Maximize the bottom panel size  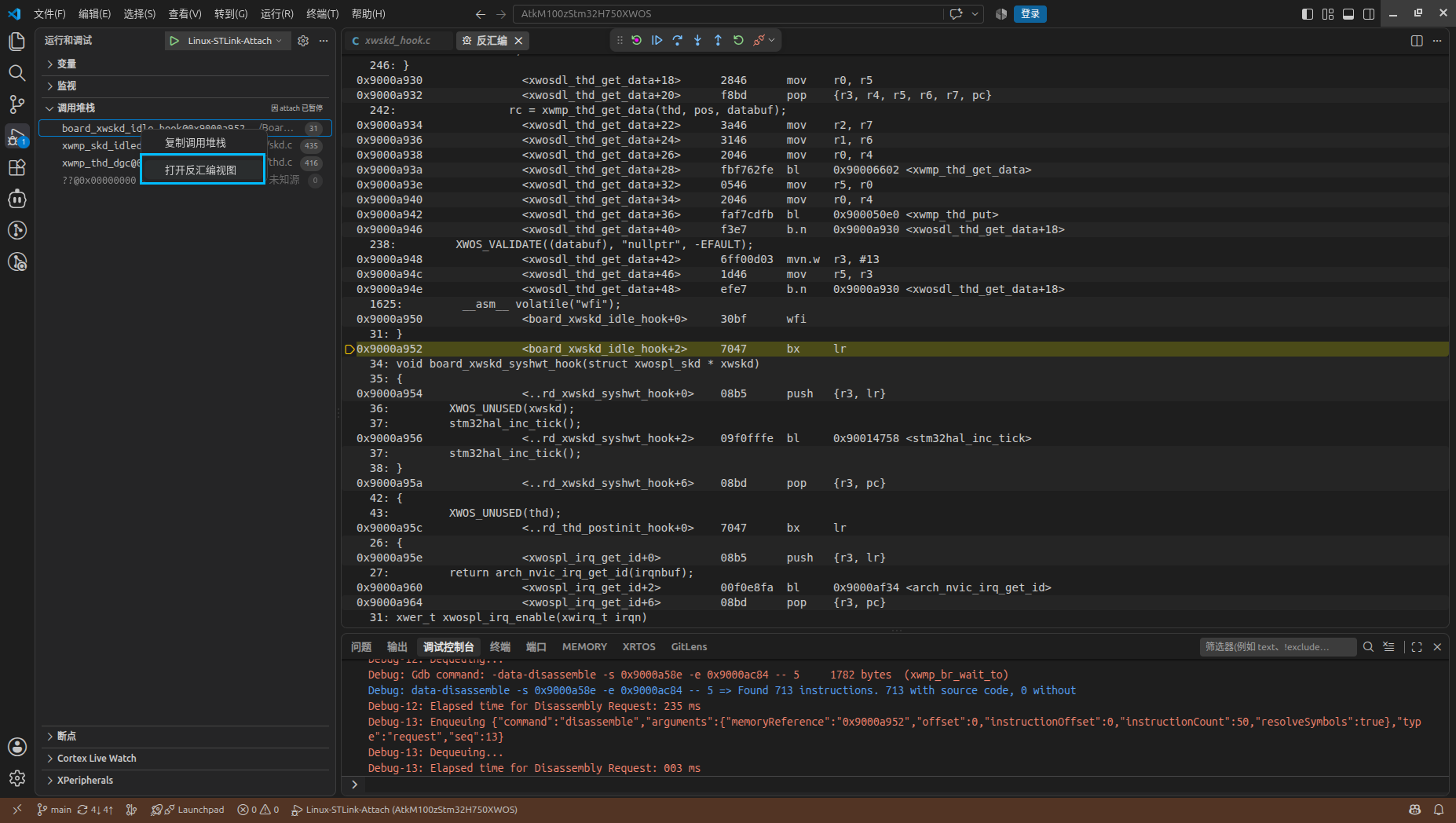[x=1417, y=647]
